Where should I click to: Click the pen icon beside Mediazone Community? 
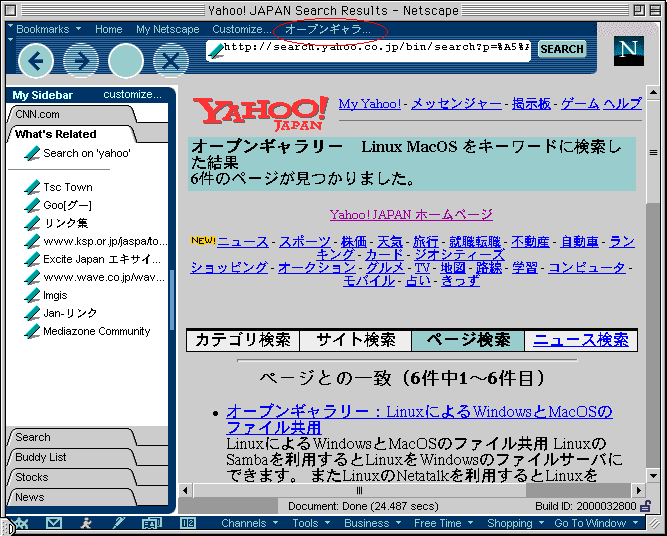point(32,331)
